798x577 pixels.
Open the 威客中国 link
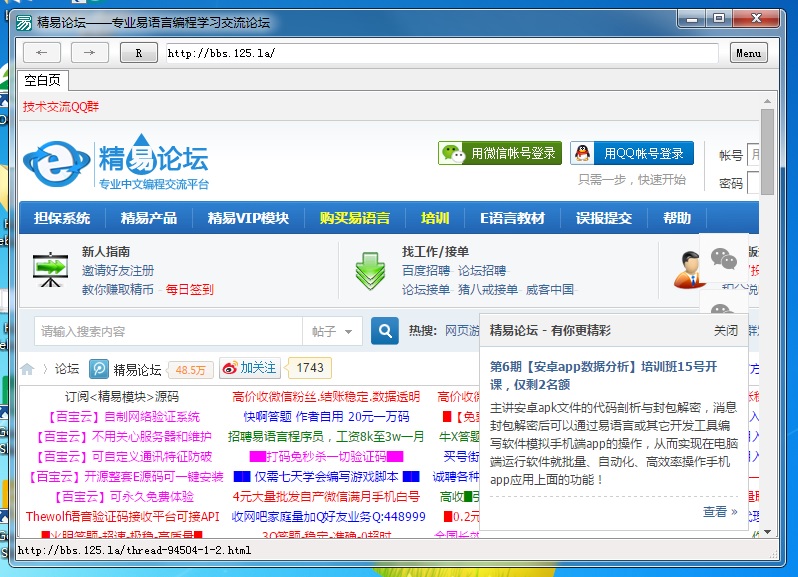pos(550,290)
